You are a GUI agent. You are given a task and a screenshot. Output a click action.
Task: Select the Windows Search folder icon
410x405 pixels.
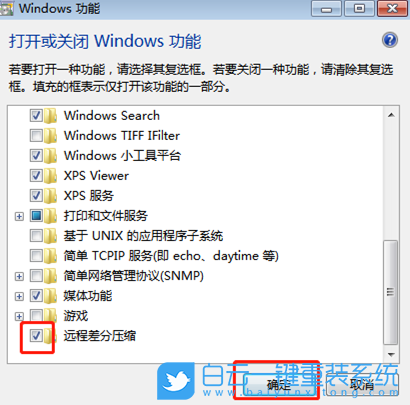point(50,116)
